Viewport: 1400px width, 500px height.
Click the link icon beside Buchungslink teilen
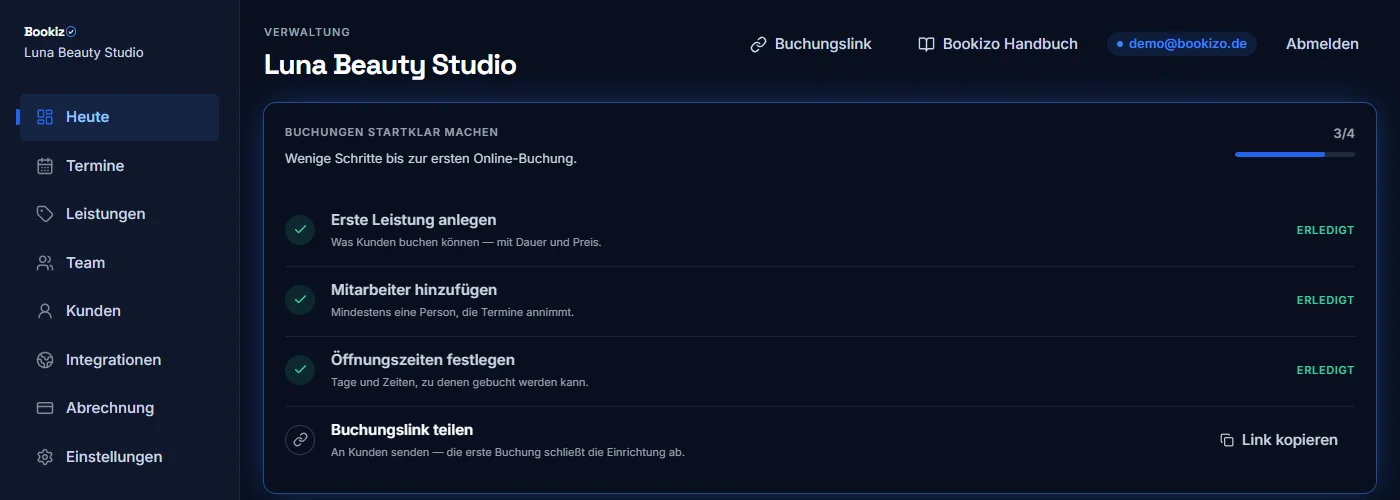pos(300,440)
